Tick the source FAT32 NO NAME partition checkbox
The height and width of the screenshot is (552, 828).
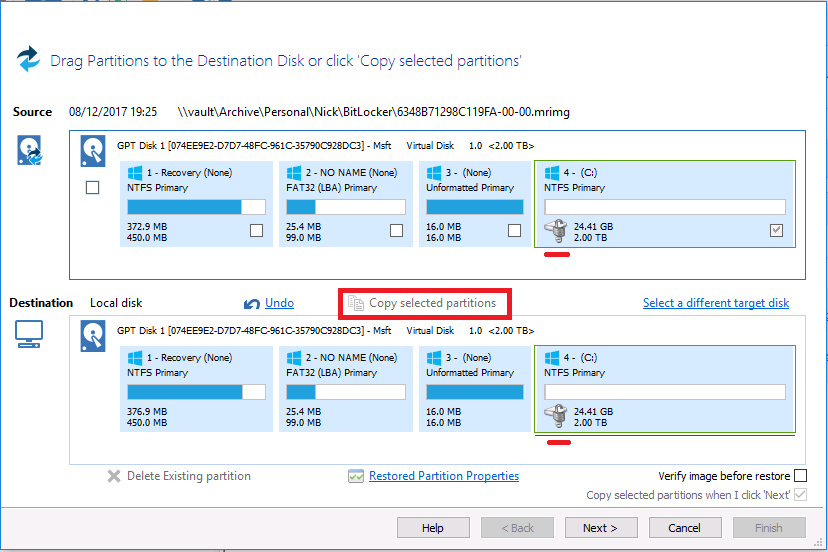[397, 231]
